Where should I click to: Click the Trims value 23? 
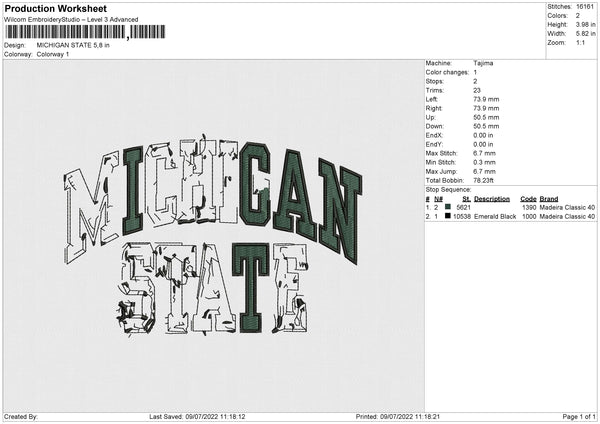pyautogui.click(x=477, y=90)
